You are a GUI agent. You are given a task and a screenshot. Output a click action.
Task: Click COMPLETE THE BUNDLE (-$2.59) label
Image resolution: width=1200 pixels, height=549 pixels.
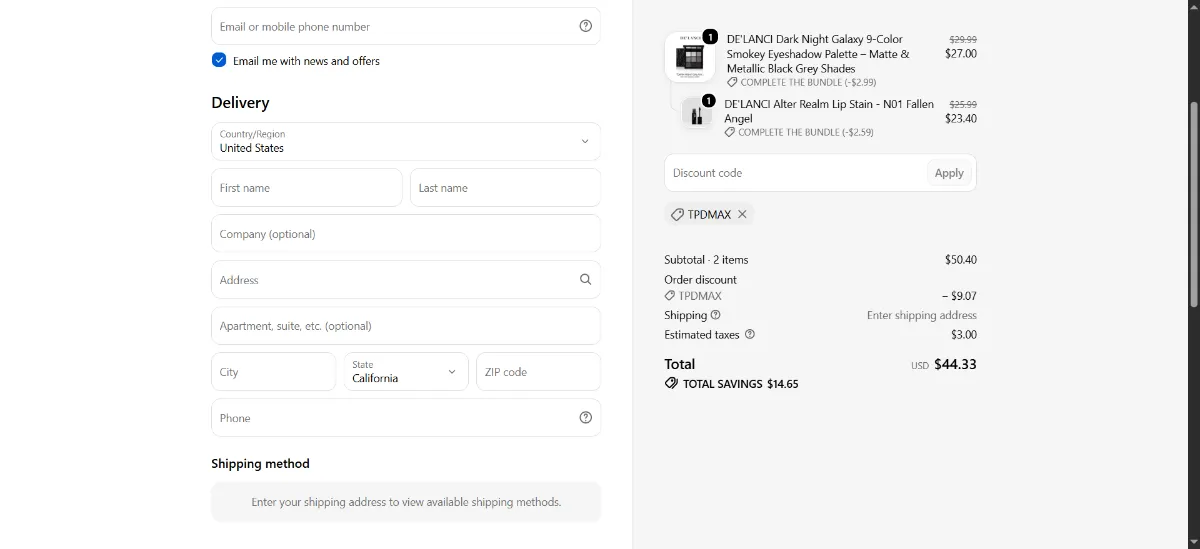806,132
